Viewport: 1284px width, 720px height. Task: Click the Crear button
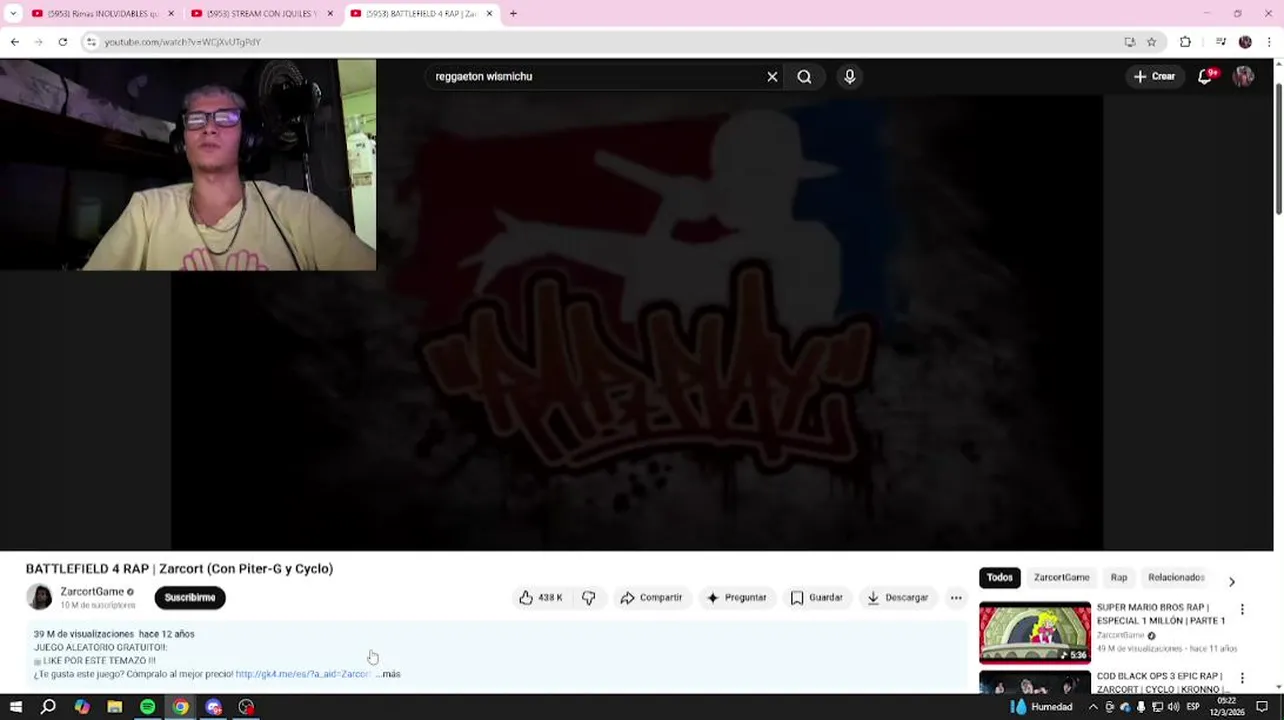[1154, 76]
